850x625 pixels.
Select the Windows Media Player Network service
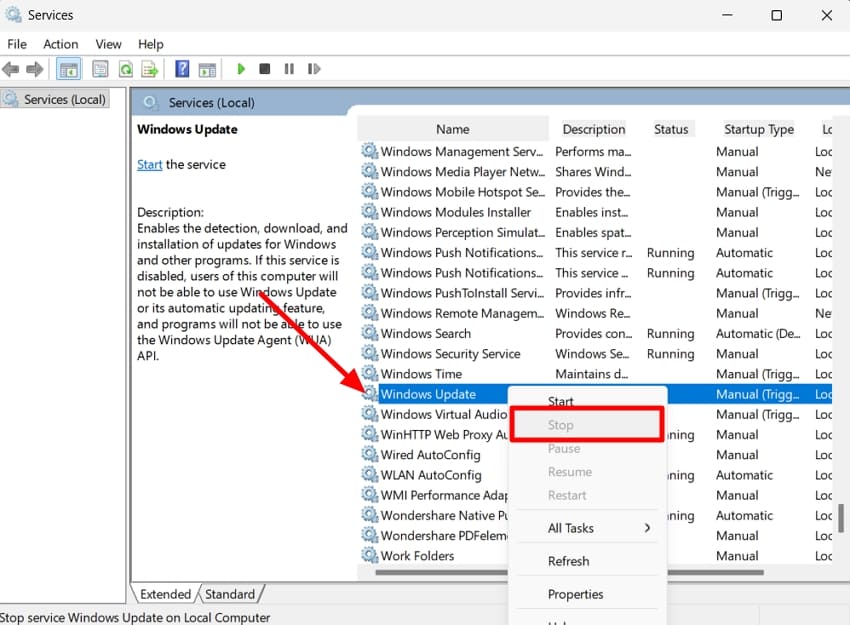462,171
